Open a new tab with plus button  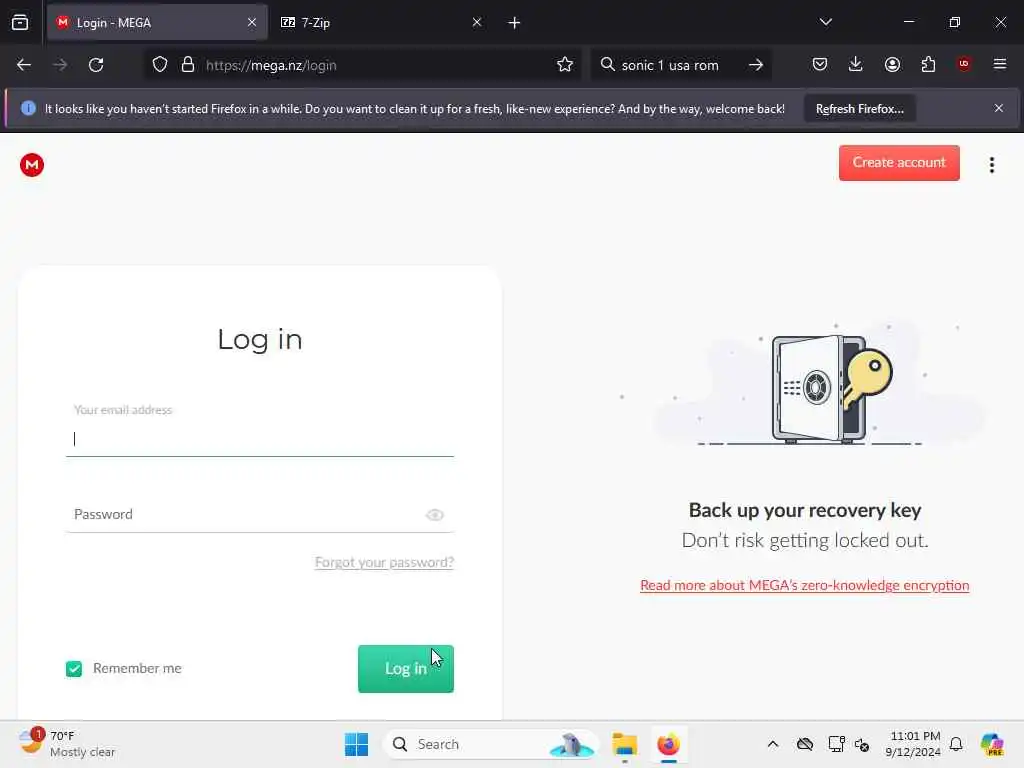click(515, 23)
